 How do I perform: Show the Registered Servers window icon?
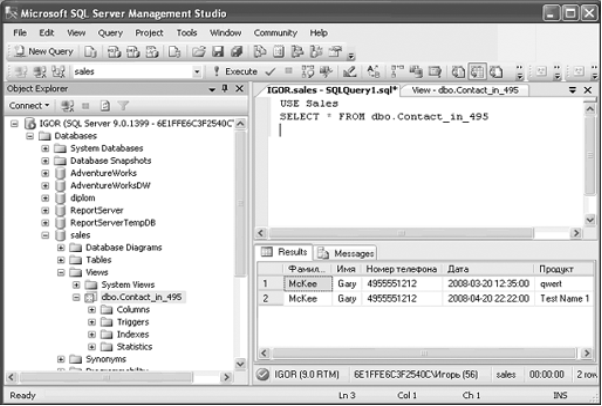click(x=260, y=51)
